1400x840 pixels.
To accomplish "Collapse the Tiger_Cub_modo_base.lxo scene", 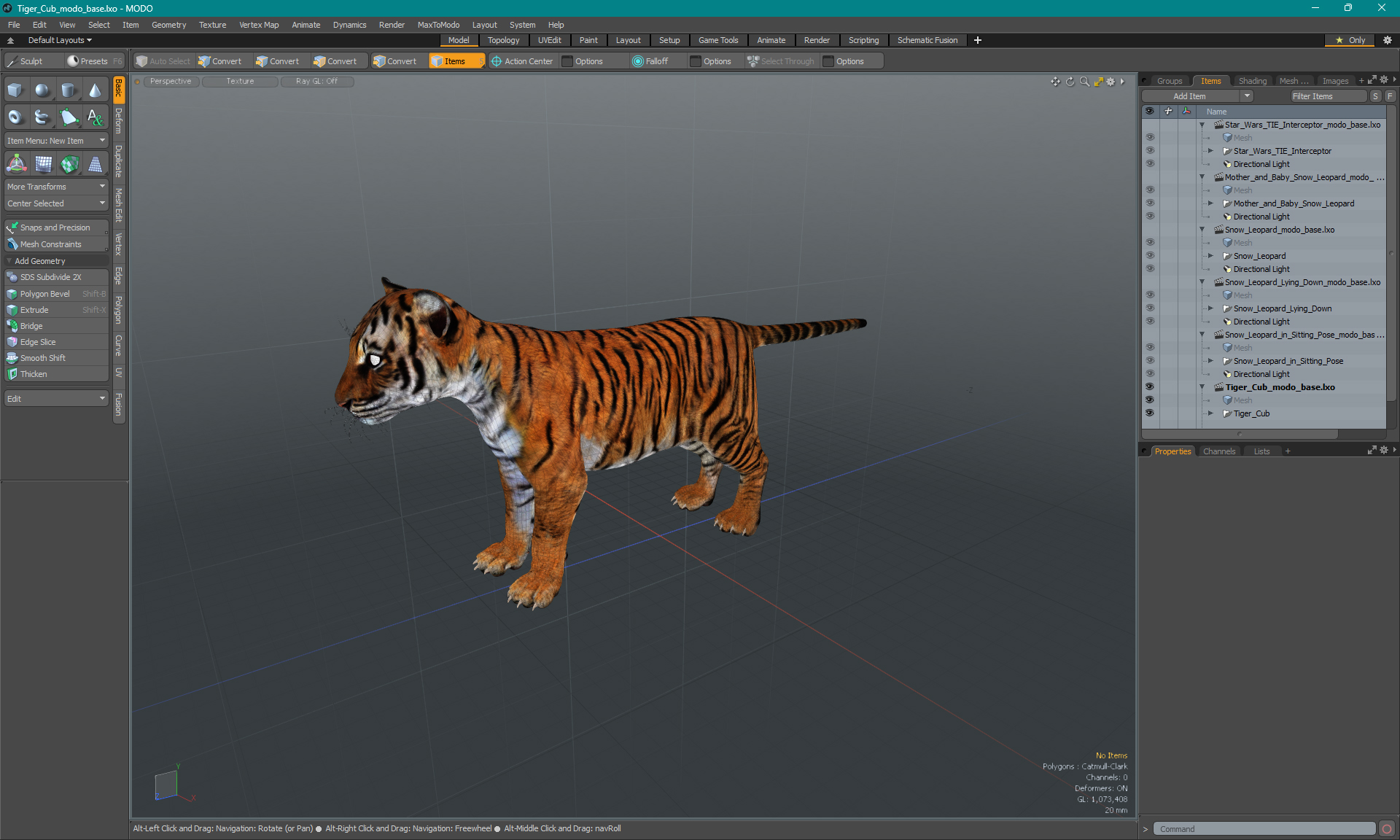I will click(x=1202, y=387).
